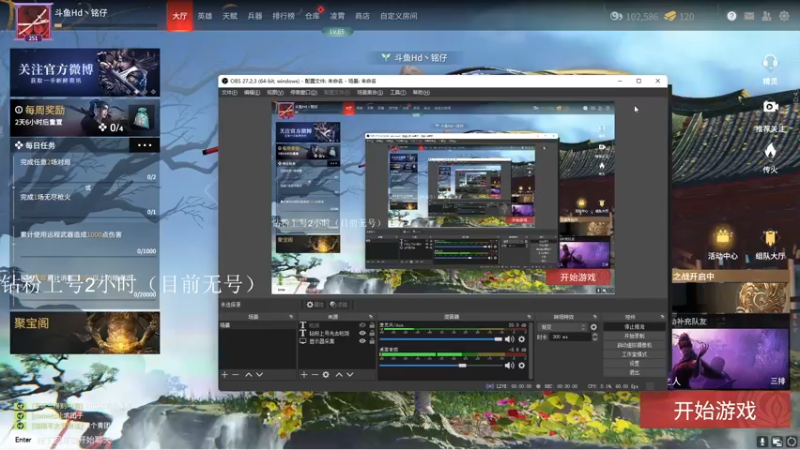The width and height of the screenshot is (800, 450).
Task: Open 桌面音频 mixer gear settings
Action: (x=521, y=365)
